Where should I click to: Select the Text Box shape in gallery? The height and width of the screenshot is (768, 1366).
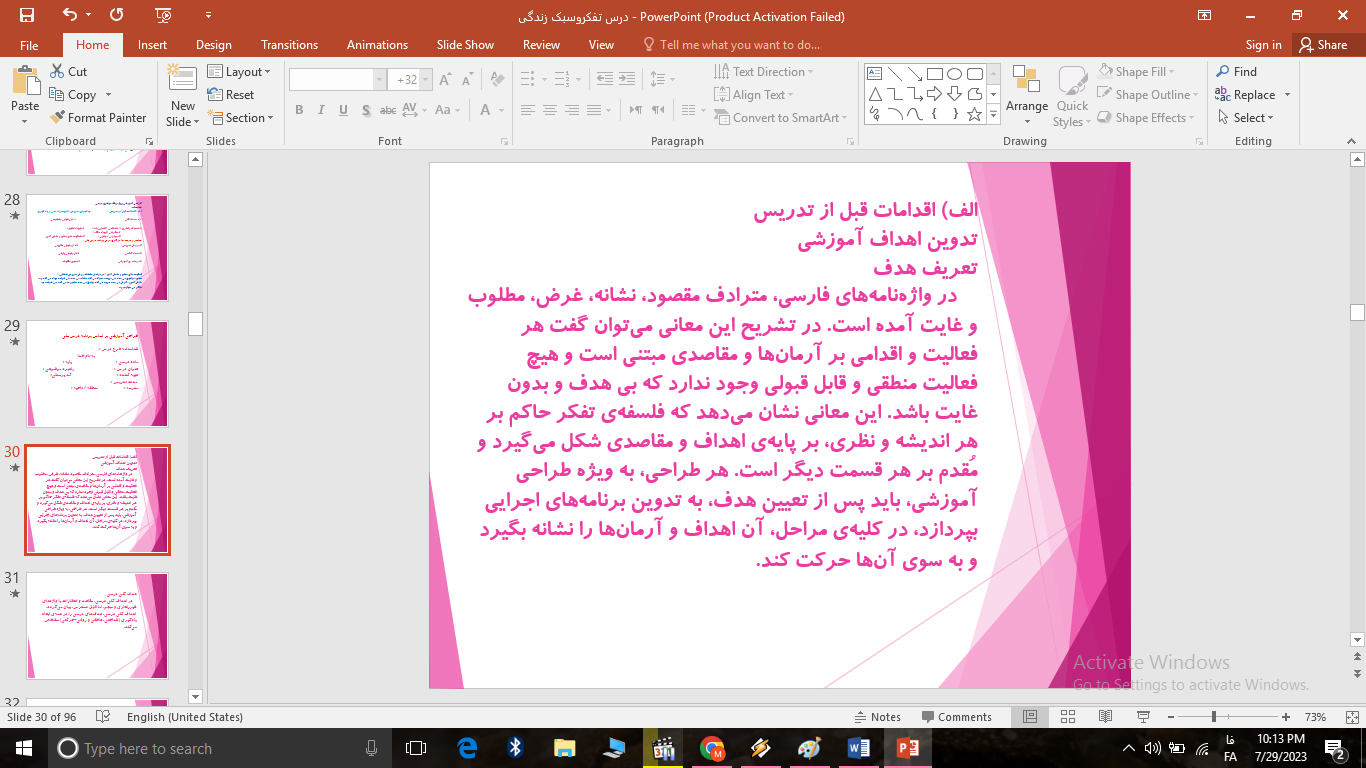(874, 74)
